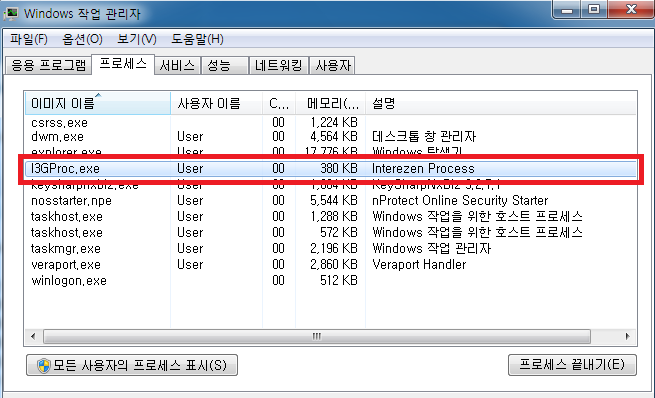
Task: Click the 데스크톱 창 관리자 description
Action: pos(424,137)
